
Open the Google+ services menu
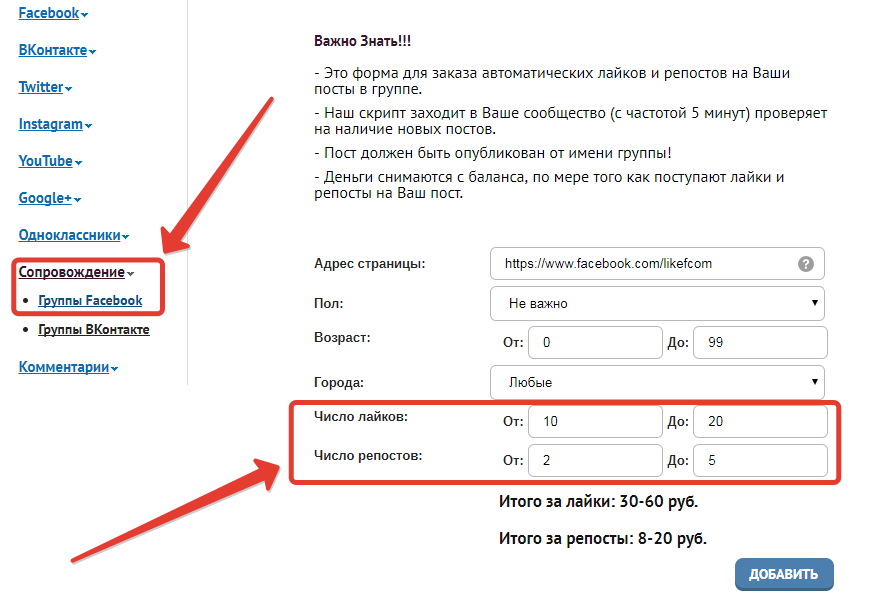50,198
